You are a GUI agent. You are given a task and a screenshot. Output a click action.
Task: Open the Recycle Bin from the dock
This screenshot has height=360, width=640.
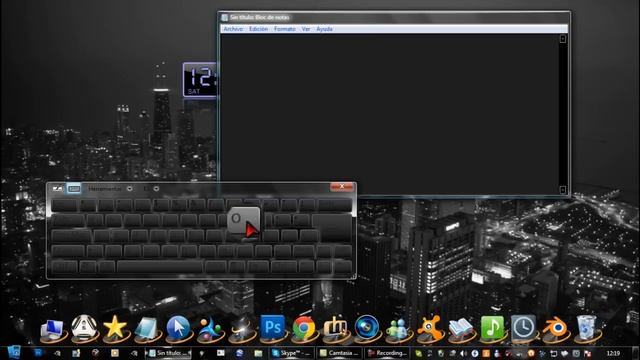point(587,328)
